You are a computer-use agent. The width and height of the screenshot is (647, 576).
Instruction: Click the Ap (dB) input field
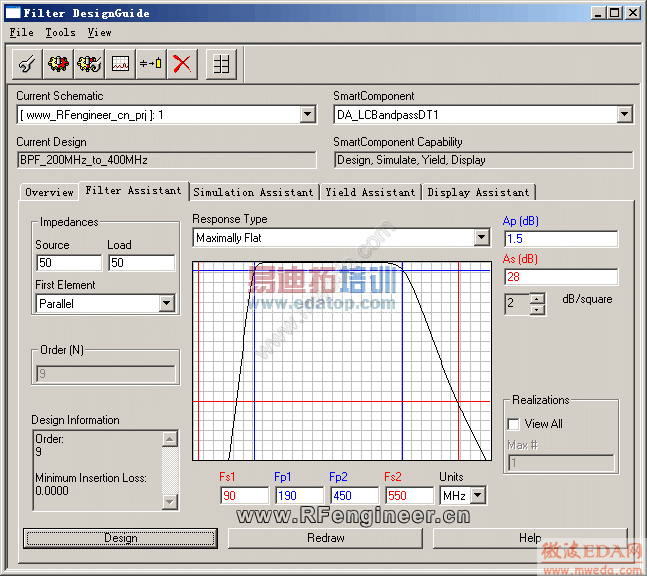pyautogui.click(x=561, y=239)
